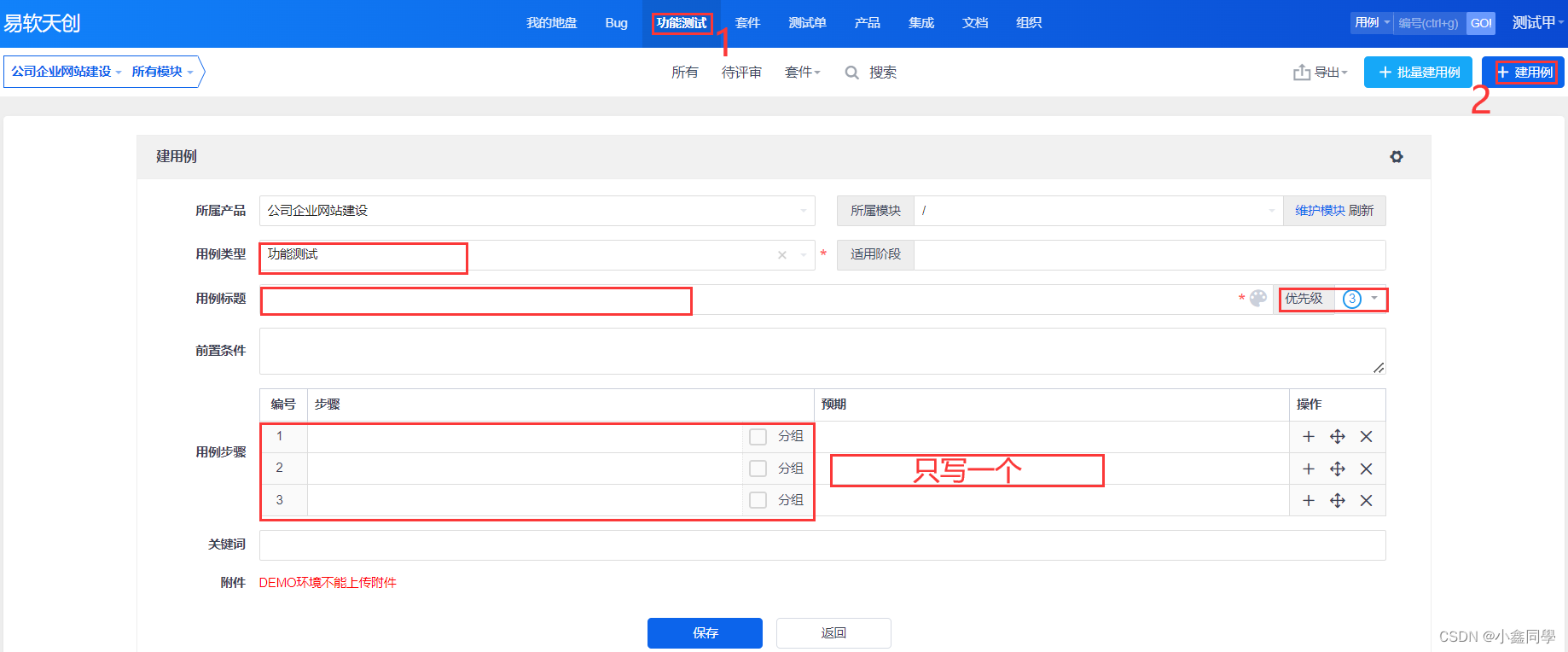The width and height of the screenshot is (1568, 652).
Task: Add a step after step 3 with plus icon
Action: (x=1309, y=501)
